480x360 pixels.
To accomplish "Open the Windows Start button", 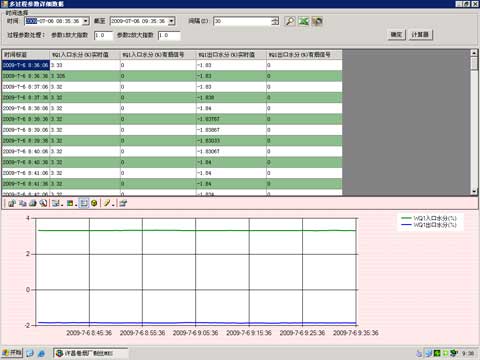I will [x=12, y=353].
